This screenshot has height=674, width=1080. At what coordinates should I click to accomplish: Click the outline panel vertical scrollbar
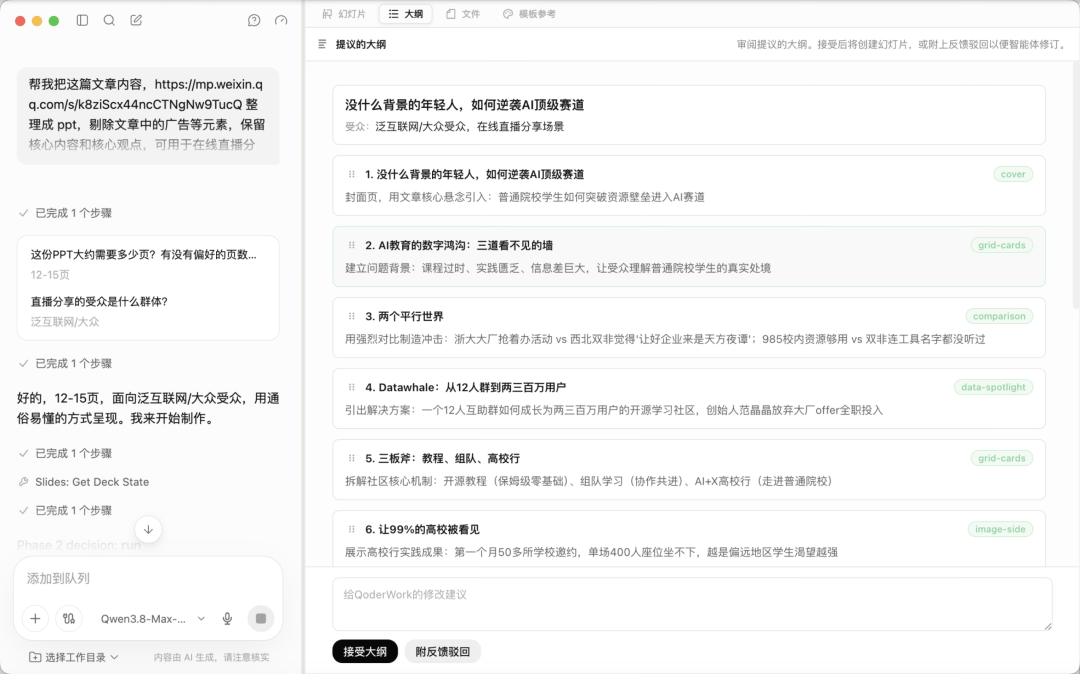point(1076,186)
